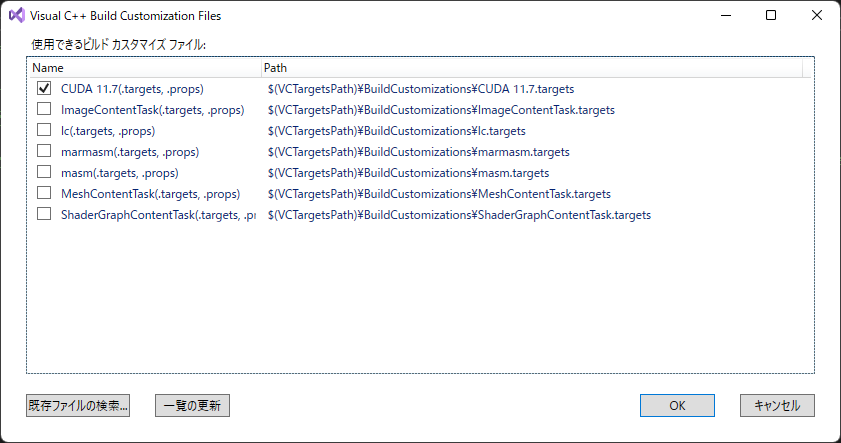
Task: Select the masm.targets path entry
Action: [408, 173]
